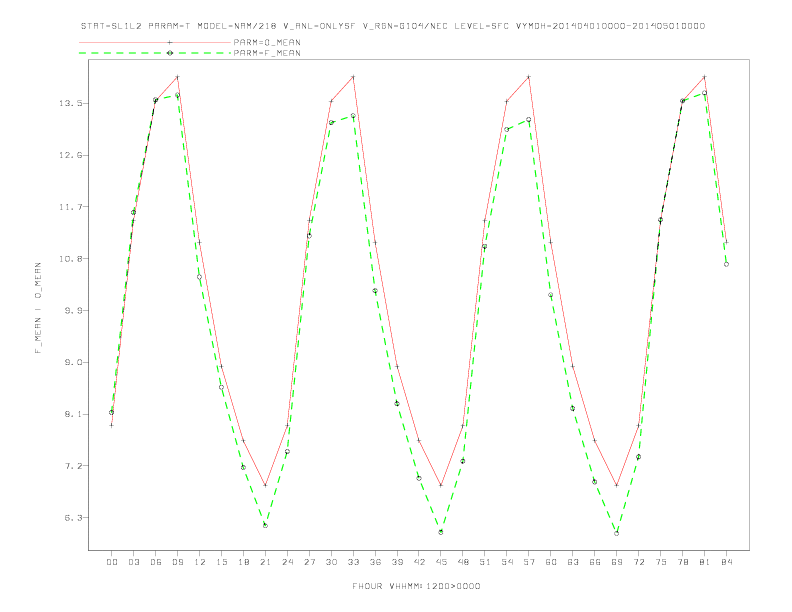This screenshot has height=612, width=792.
Task: Click the 27 forecast hour tick label
Action: tap(309, 562)
